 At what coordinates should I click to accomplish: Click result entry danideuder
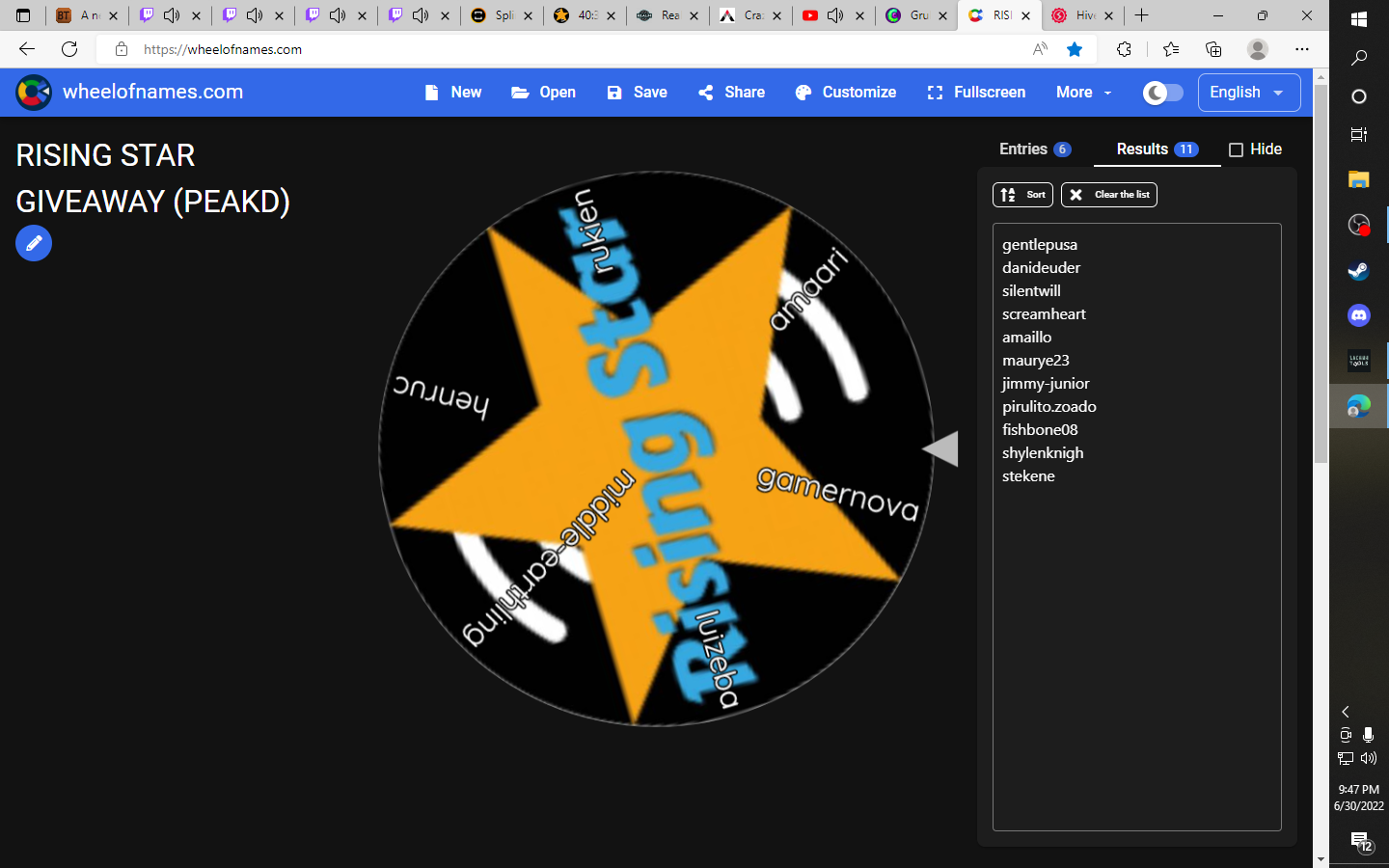tap(1041, 268)
